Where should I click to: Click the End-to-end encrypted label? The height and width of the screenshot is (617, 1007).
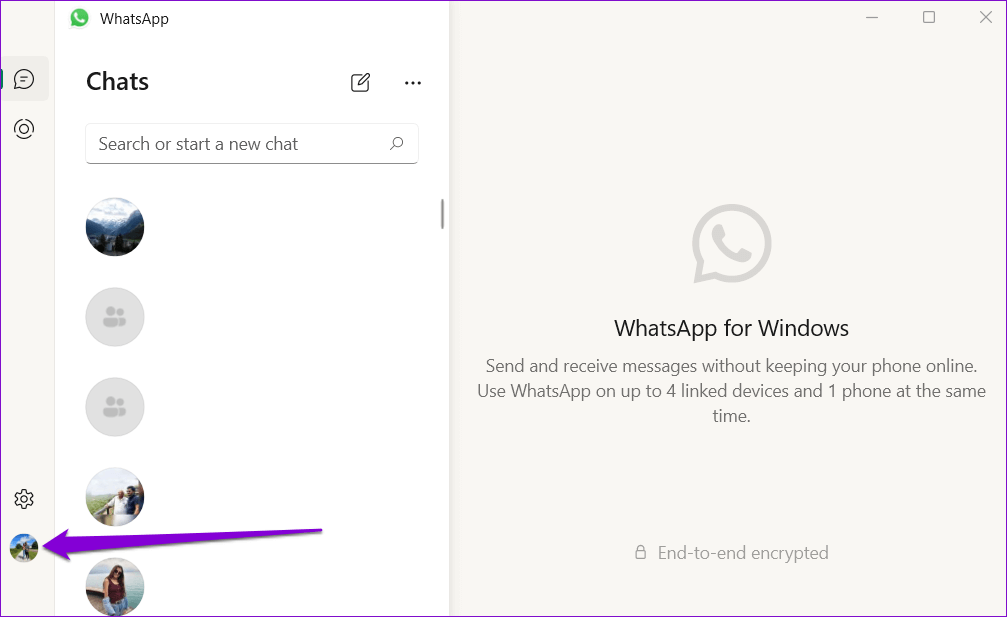click(743, 553)
